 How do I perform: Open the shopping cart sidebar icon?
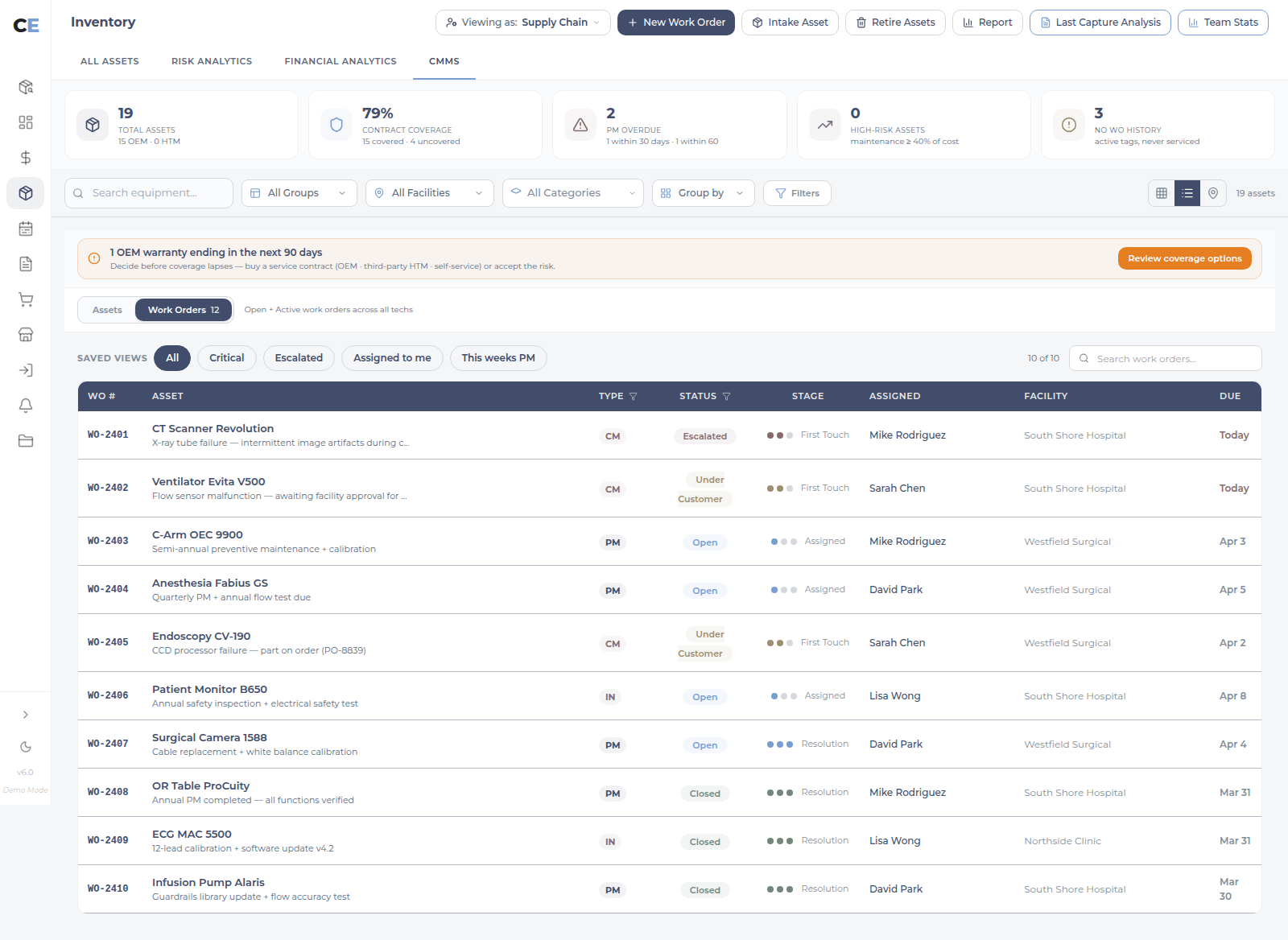(x=26, y=299)
